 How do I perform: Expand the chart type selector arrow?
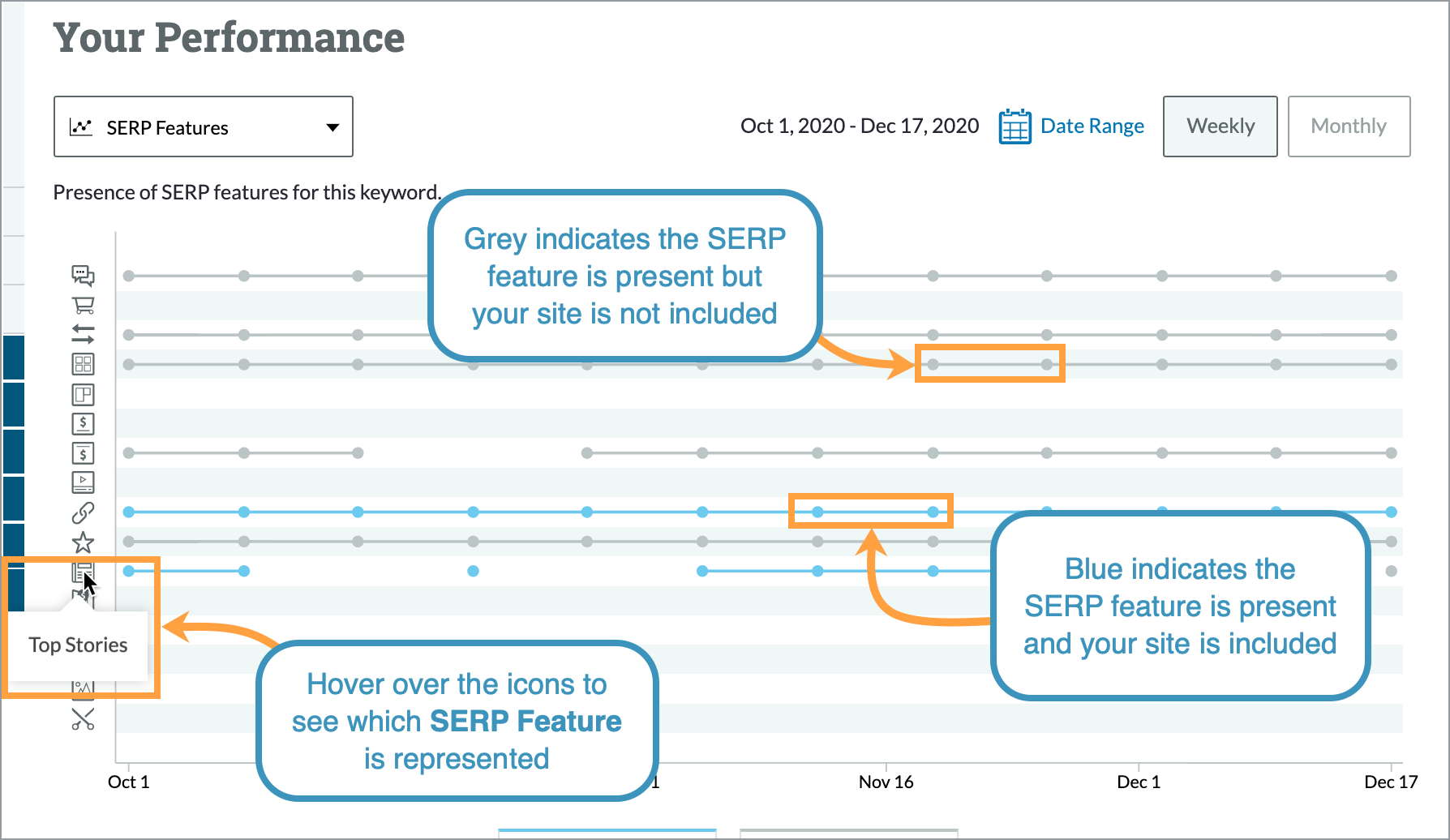(332, 126)
